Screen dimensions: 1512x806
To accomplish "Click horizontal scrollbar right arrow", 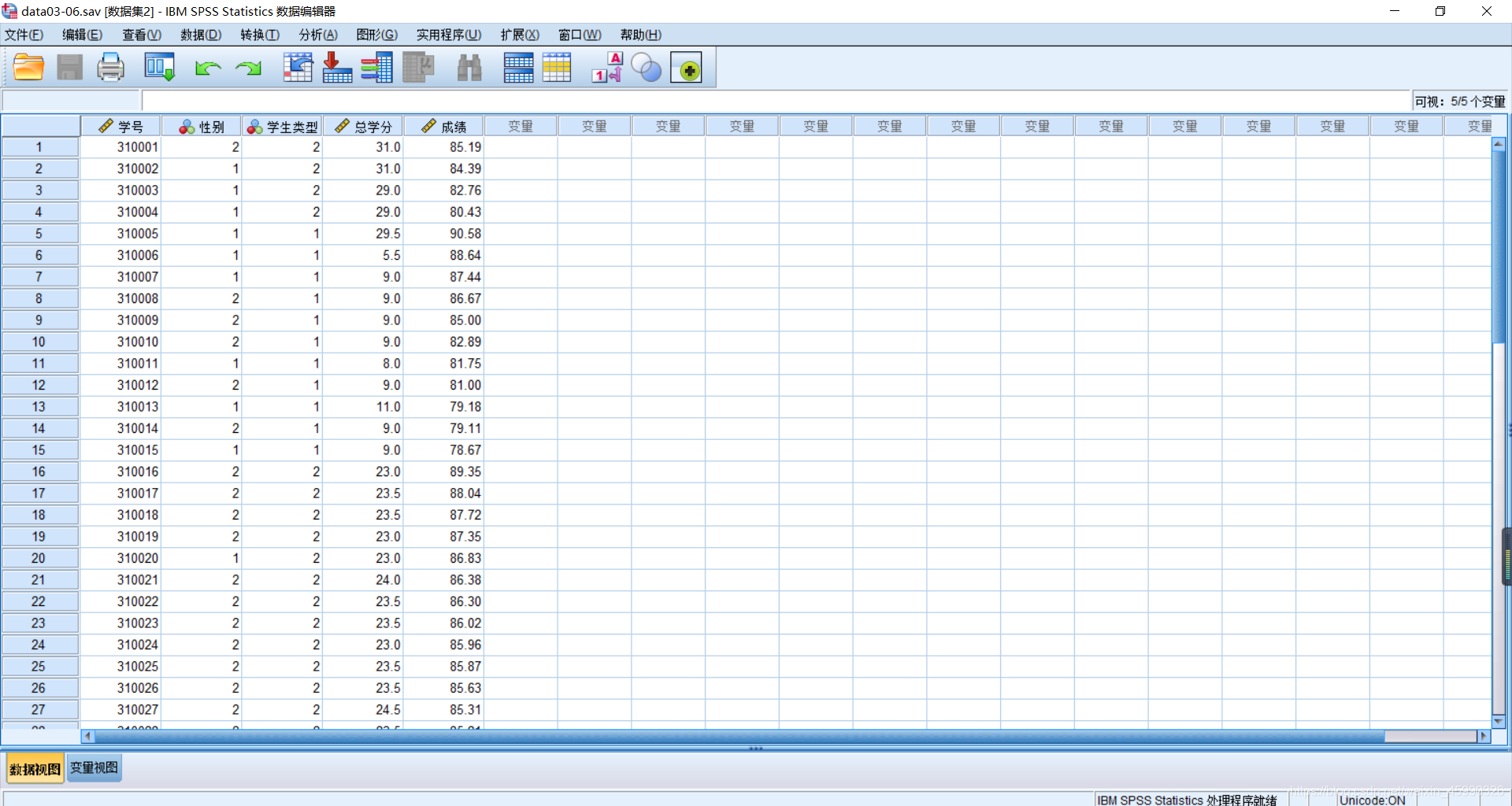I will 1484,736.
